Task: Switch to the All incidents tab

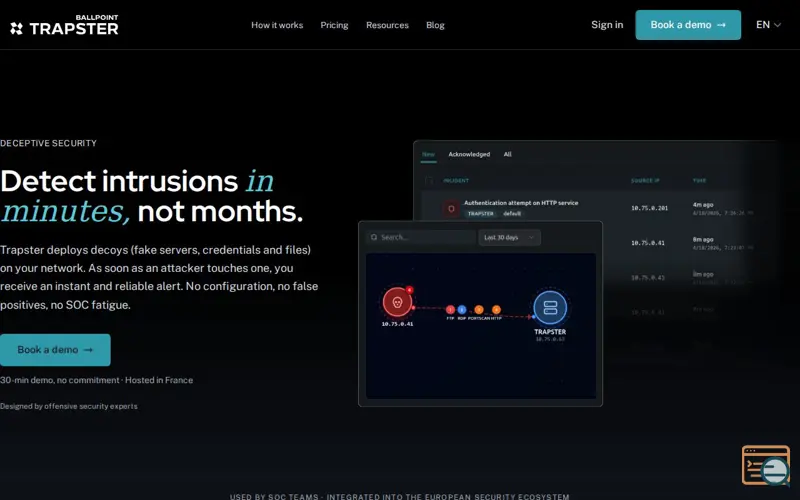Action: (507, 154)
